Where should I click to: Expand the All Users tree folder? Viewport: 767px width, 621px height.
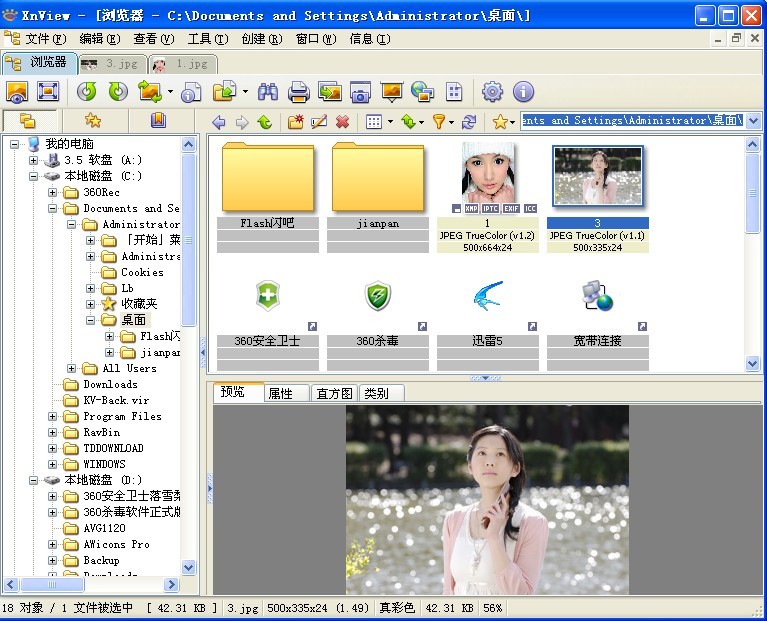tap(73, 368)
